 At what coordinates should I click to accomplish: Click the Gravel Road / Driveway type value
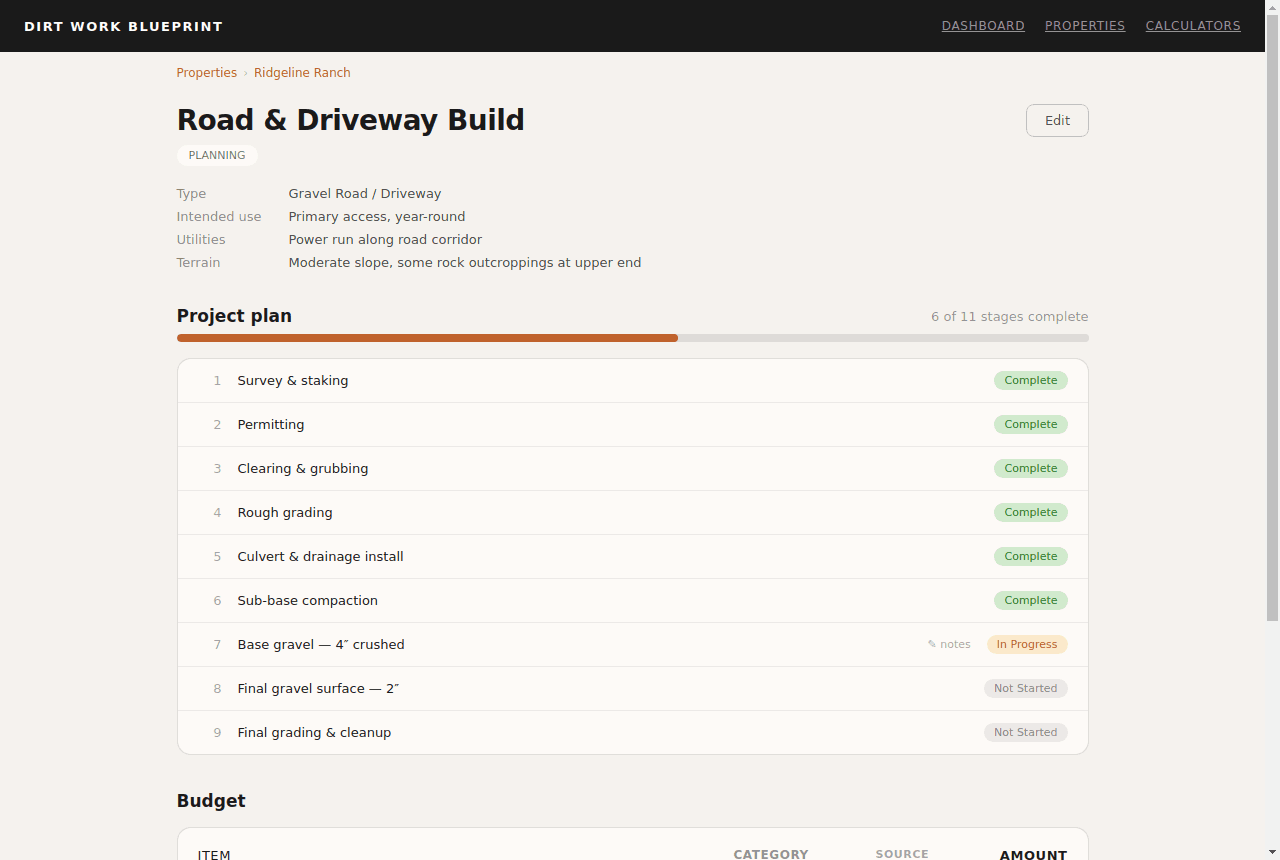[365, 194]
